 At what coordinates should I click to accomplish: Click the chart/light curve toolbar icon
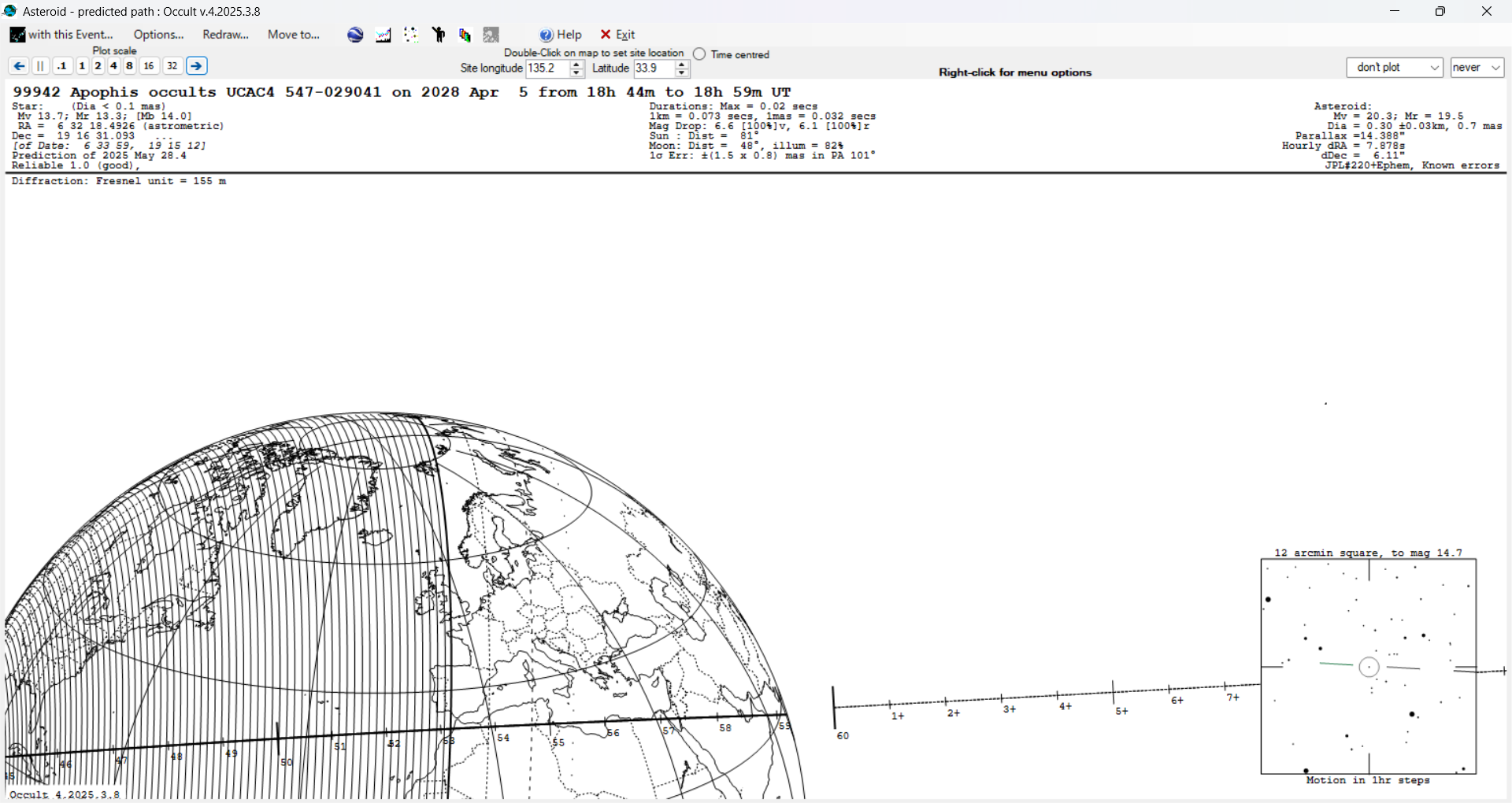pos(384,35)
